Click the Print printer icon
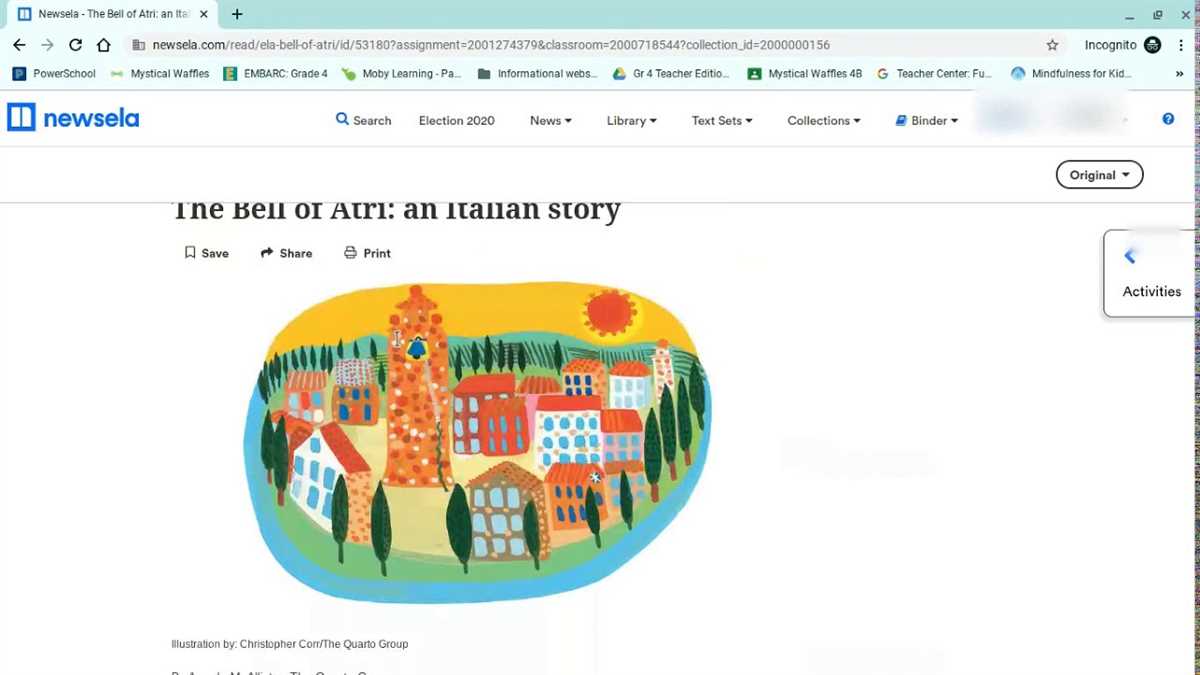 coord(350,253)
